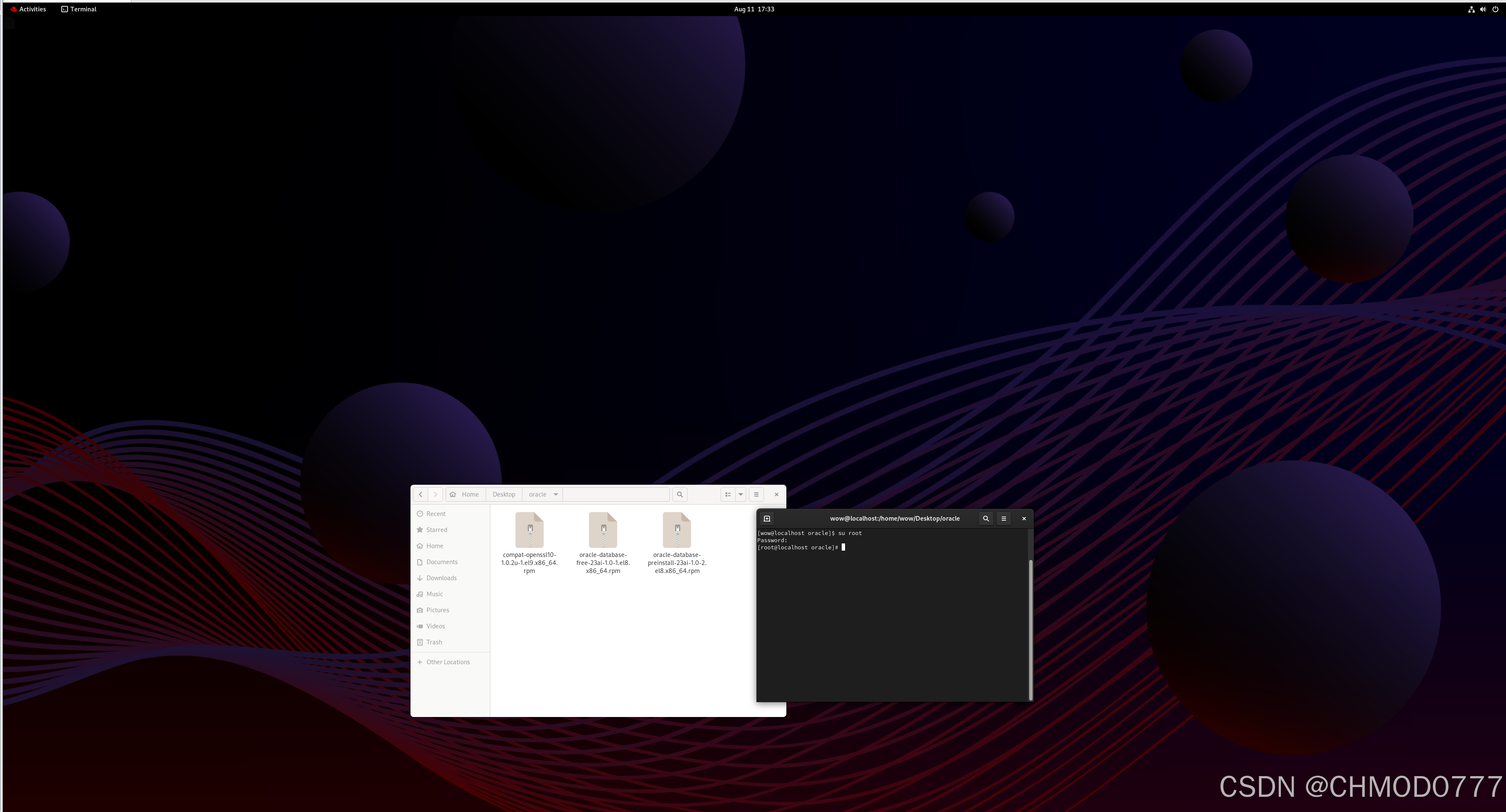
Task: Select the oracle-database-preinstall rpm file
Action: tap(677, 530)
